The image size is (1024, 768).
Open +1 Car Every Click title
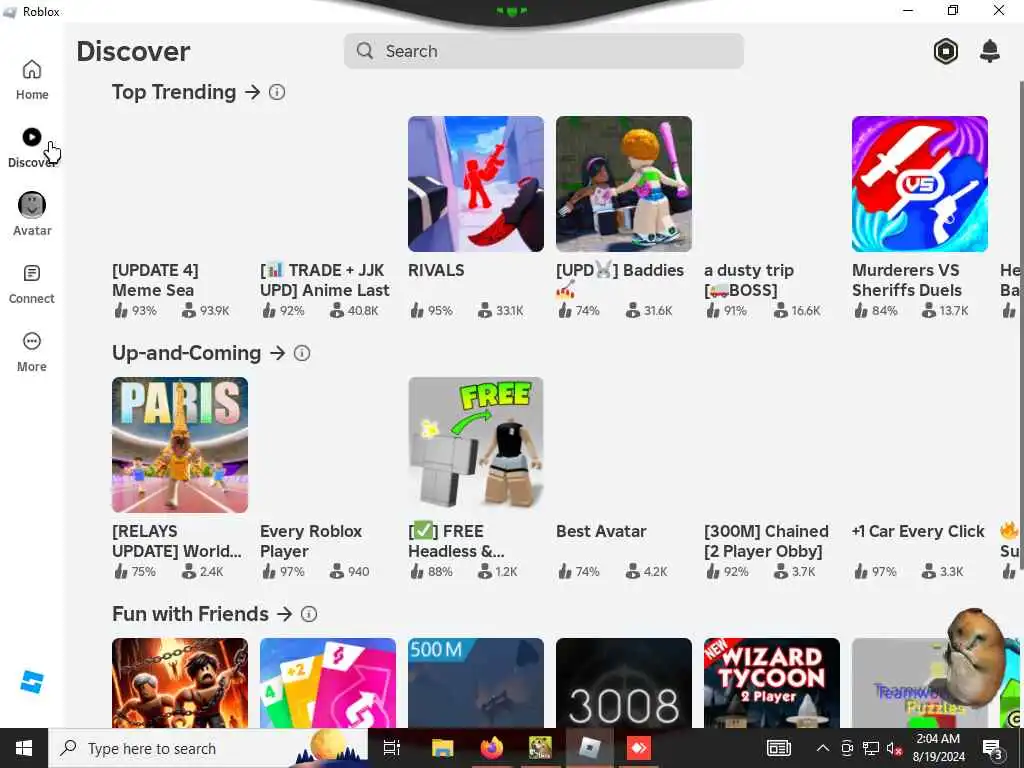pos(918,532)
